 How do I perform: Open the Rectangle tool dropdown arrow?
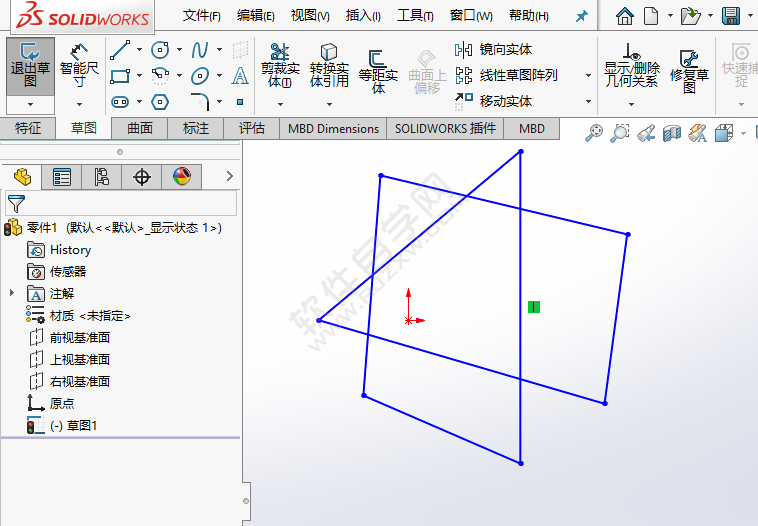[140, 75]
